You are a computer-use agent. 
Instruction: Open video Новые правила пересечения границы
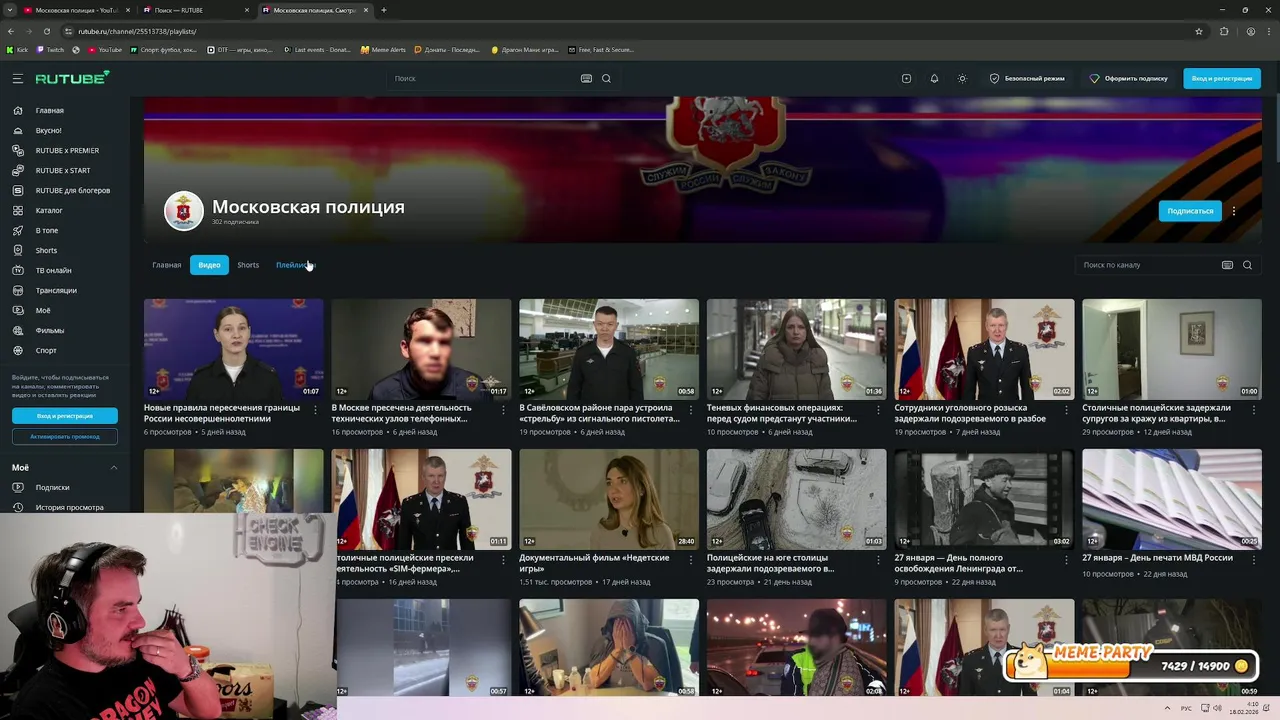click(x=234, y=349)
